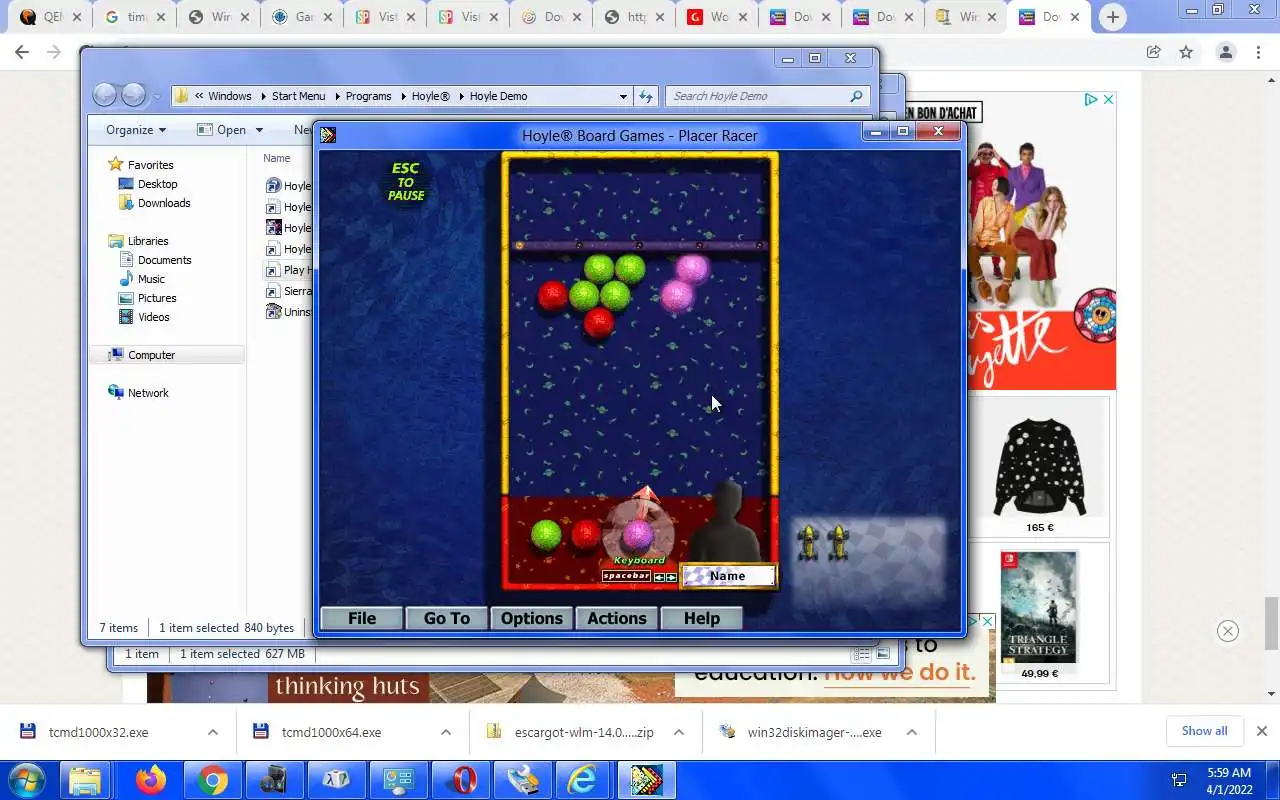The height and width of the screenshot is (800, 1280).
Task: Click the hooded player silhouette
Action: coord(729,522)
